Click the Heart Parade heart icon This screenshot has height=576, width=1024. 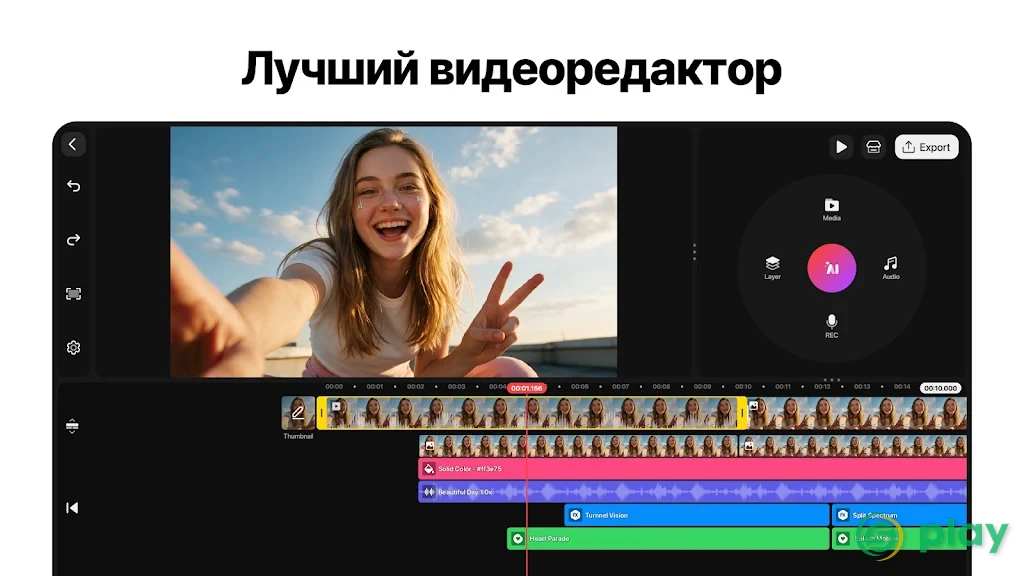point(518,539)
